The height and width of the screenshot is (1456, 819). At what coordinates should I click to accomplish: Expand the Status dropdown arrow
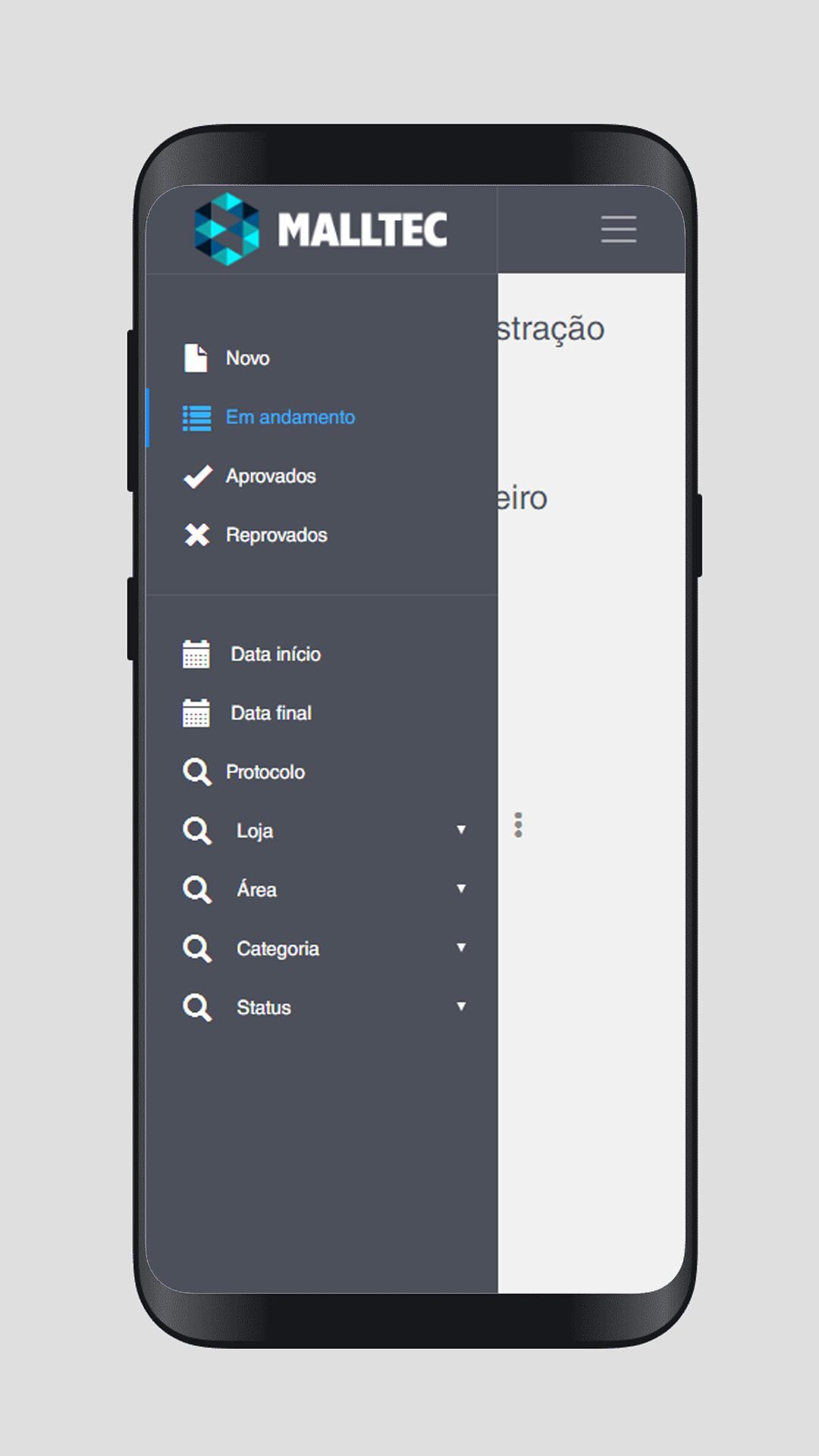(460, 1007)
